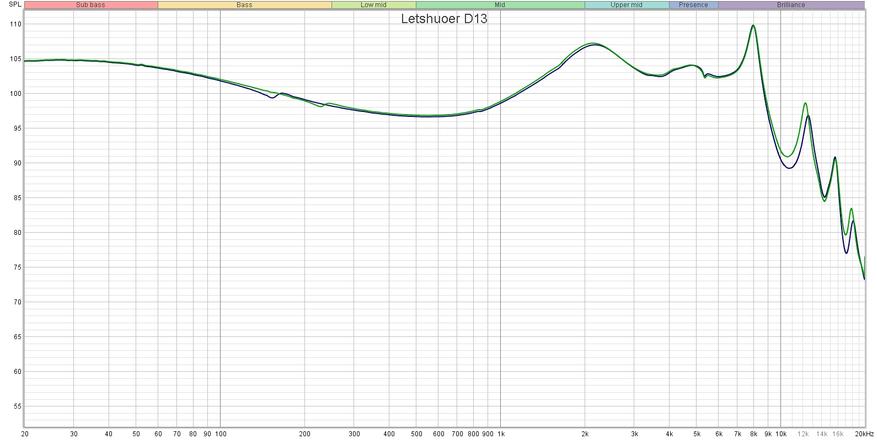Click the 6k frequency axis label
Viewport: 877px width, 440px height.
click(x=719, y=434)
